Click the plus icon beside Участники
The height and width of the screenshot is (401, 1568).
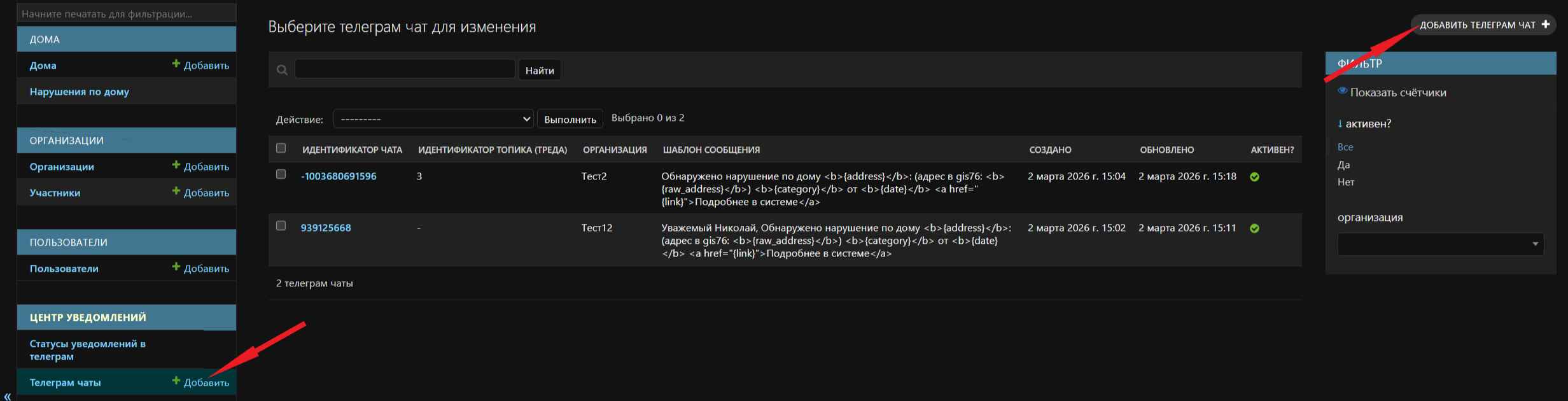coord(176,191)
